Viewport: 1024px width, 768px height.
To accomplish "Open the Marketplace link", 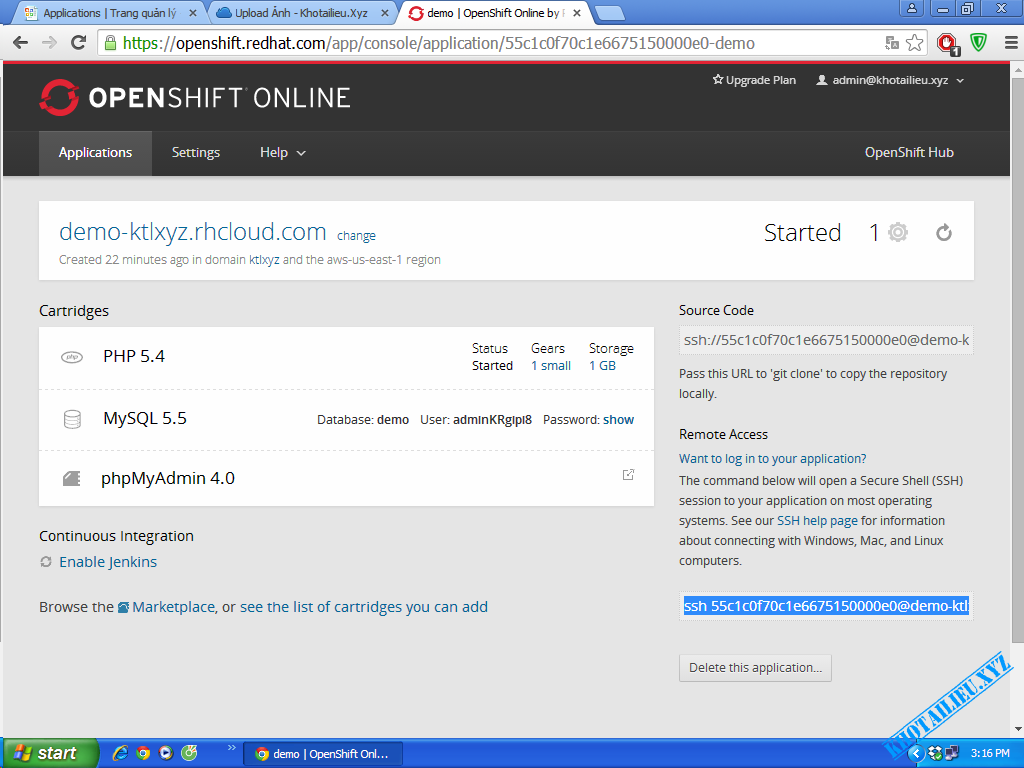I will [x=172, y=607].
